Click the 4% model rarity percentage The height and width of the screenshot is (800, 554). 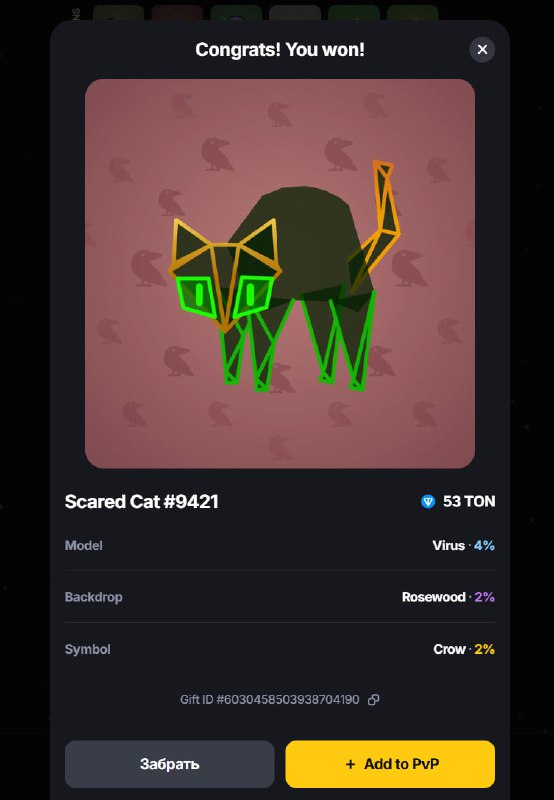click(x=484, y=545)
